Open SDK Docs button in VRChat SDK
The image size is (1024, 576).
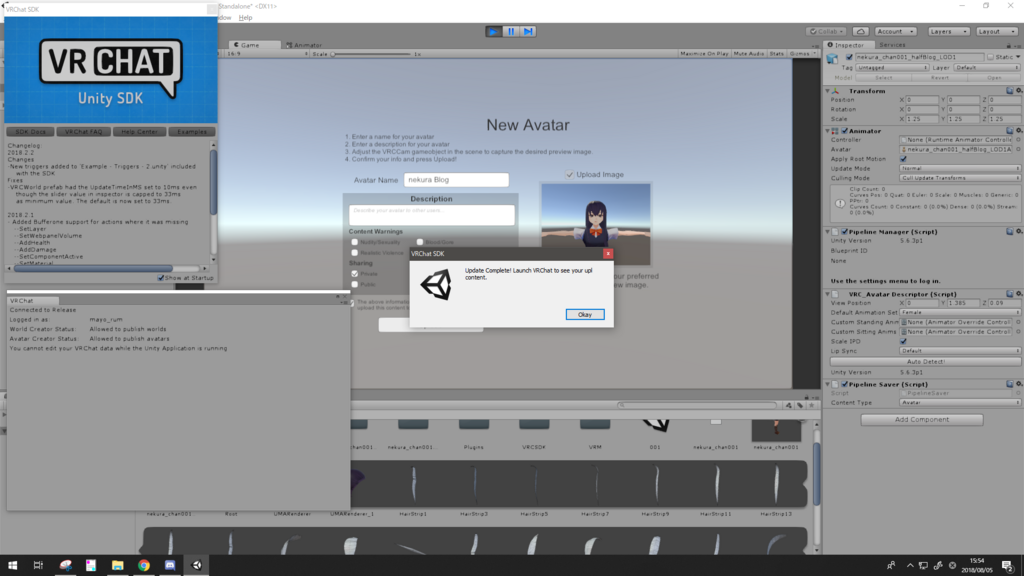tap(30, 132)
